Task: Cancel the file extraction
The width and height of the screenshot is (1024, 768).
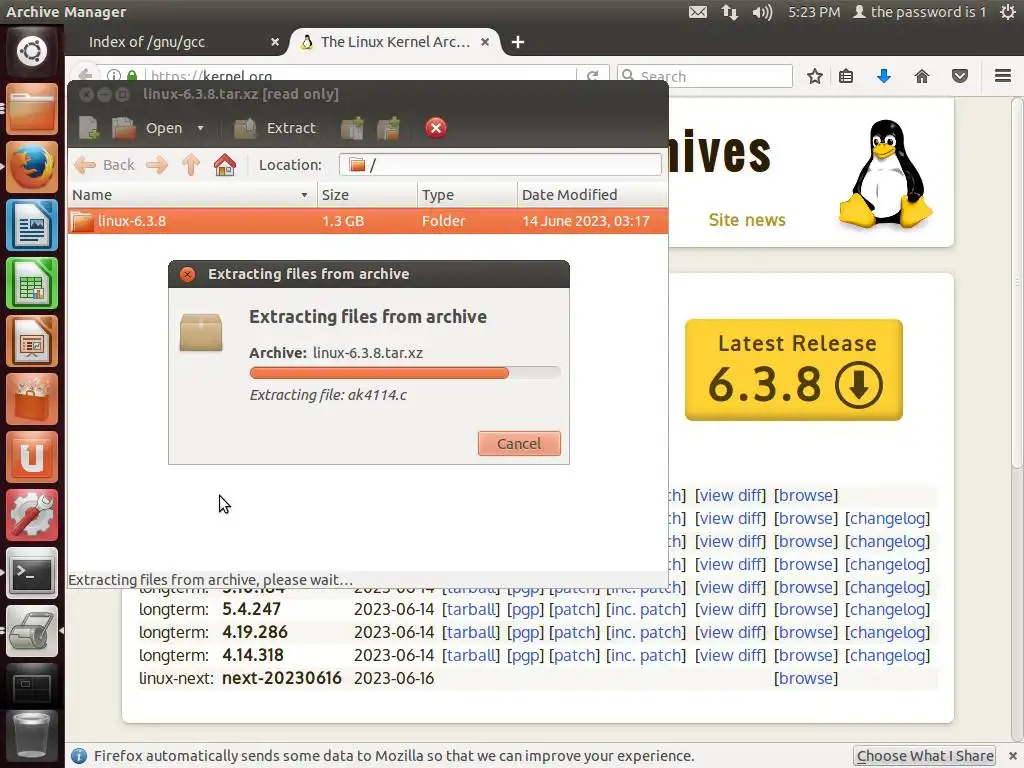Action: point(519,443)
